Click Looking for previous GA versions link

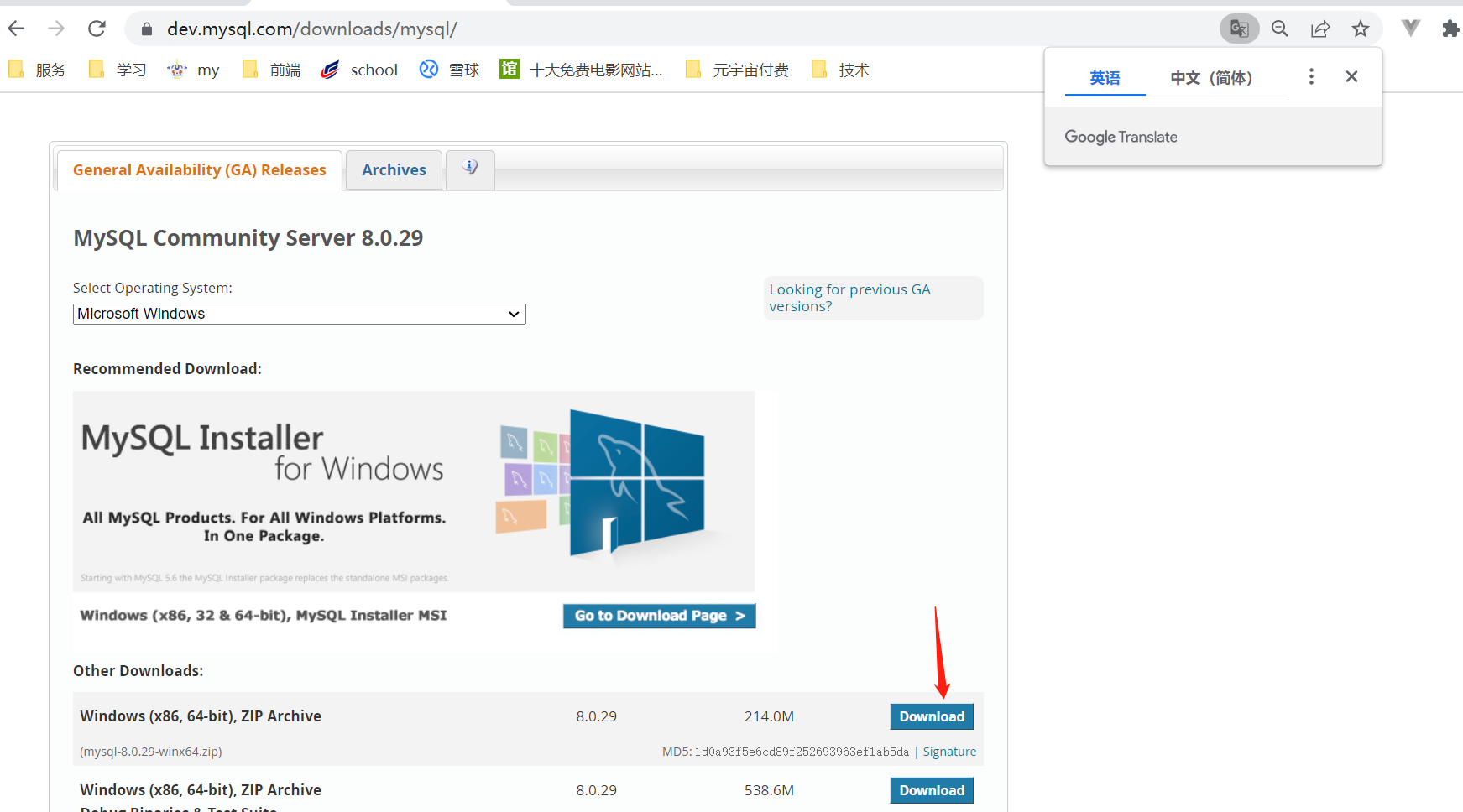(x=849, y=298)
